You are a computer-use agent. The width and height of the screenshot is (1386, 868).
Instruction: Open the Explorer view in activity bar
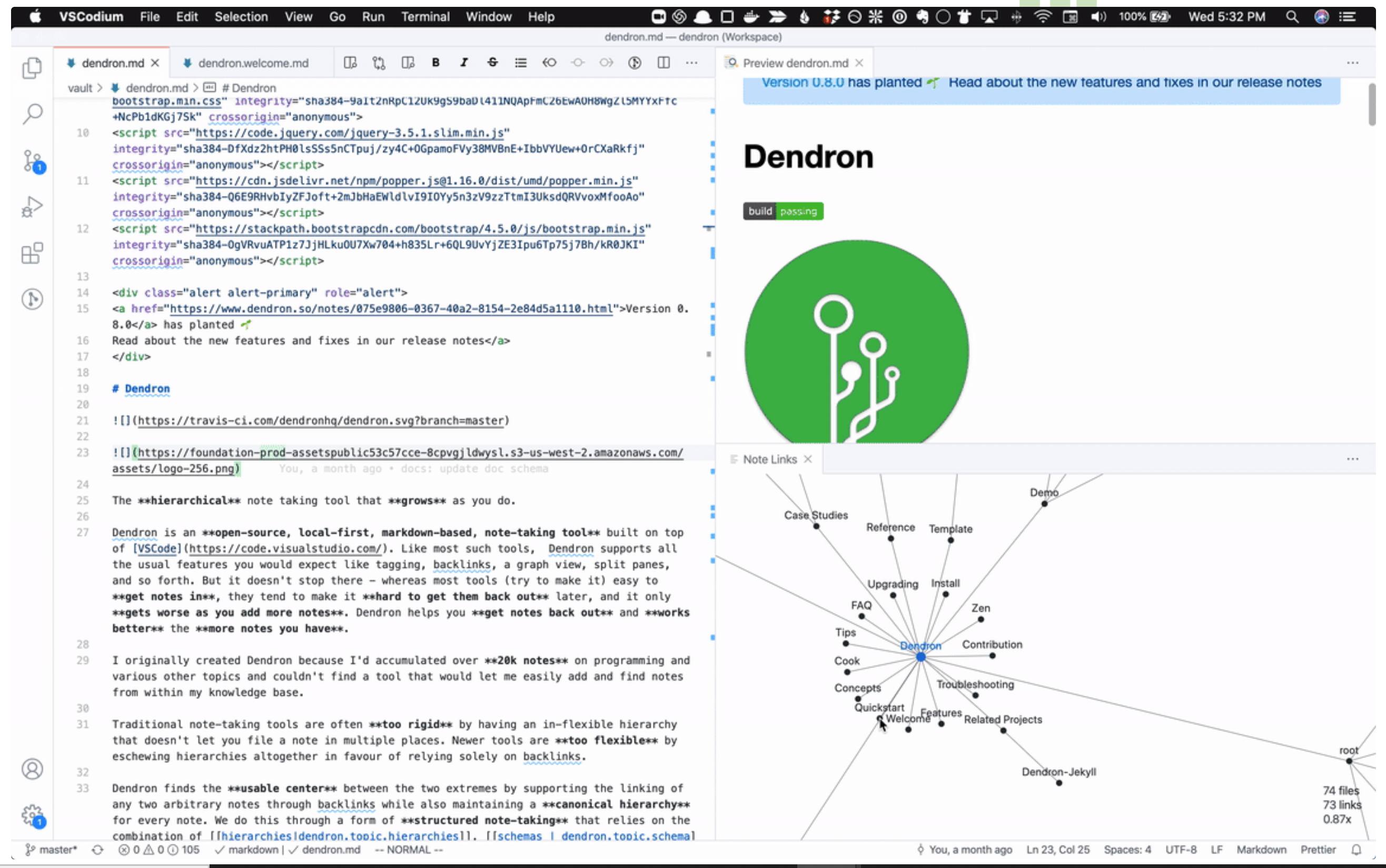pyautogui.click(x=32, y=67)
